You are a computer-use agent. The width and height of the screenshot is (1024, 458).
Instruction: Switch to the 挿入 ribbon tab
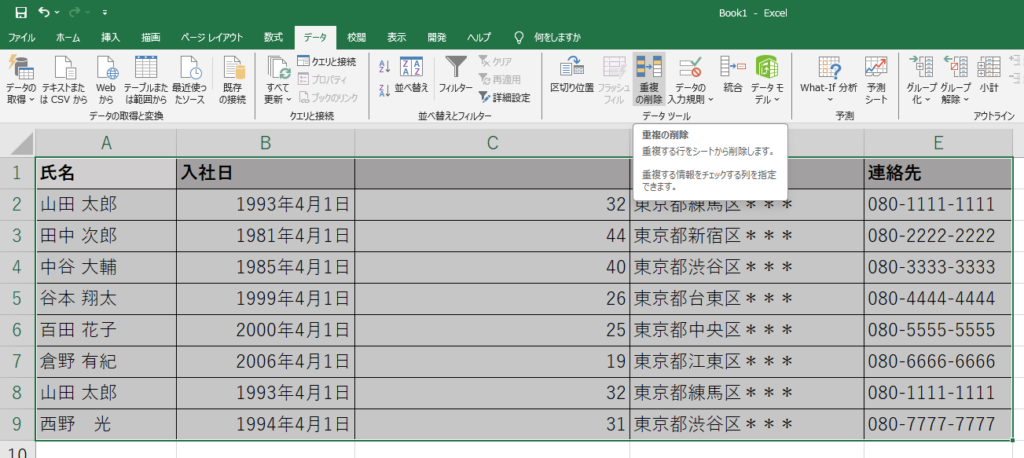110,37
